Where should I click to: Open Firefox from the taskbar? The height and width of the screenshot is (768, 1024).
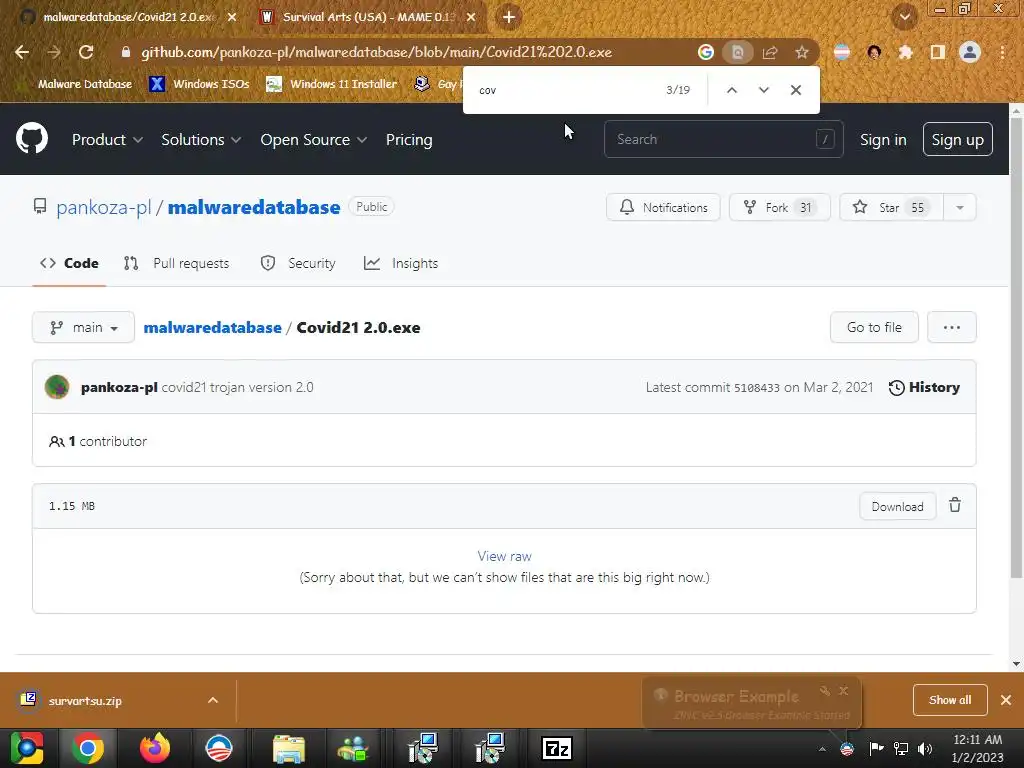(x=155, y=748)
